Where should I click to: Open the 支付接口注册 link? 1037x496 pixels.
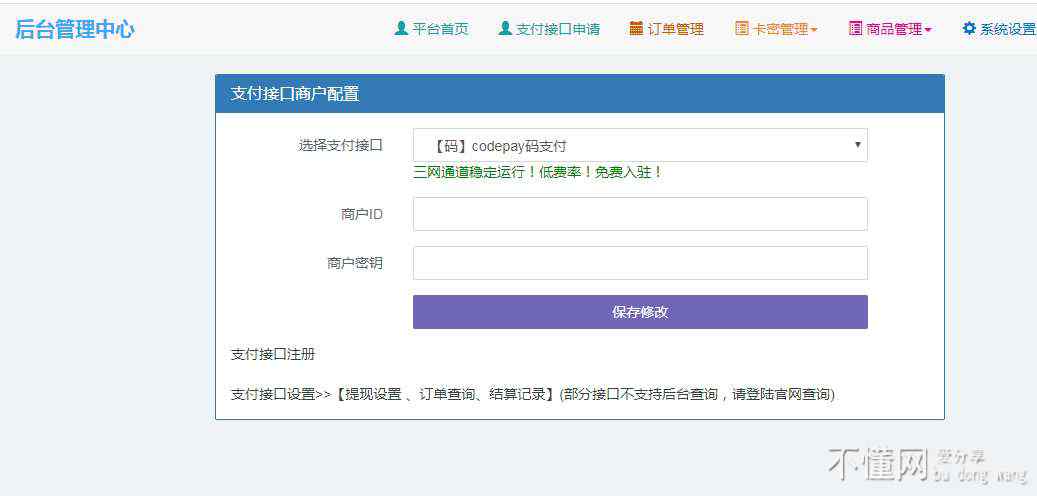[x=273, y=354]
